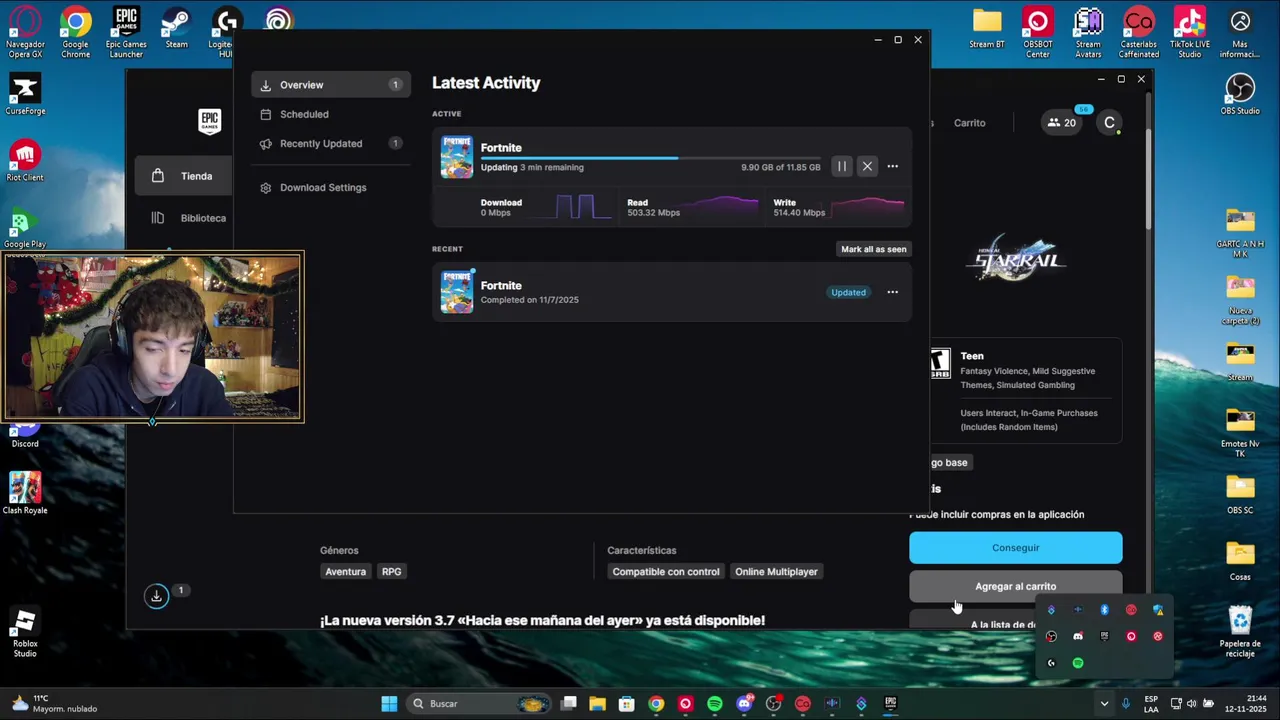Screen dimensions: 1280x720
Task: Open OBS Studio desktop shortcut
Action: [1240, 95]
